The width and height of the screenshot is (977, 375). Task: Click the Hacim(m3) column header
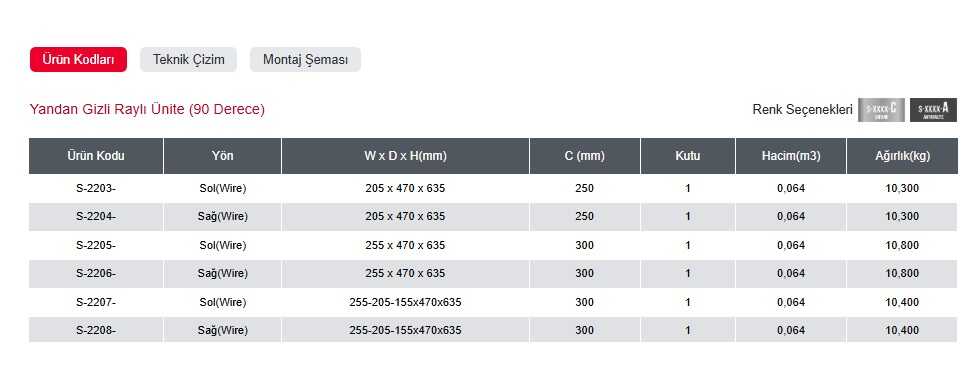tap(791, 156)
